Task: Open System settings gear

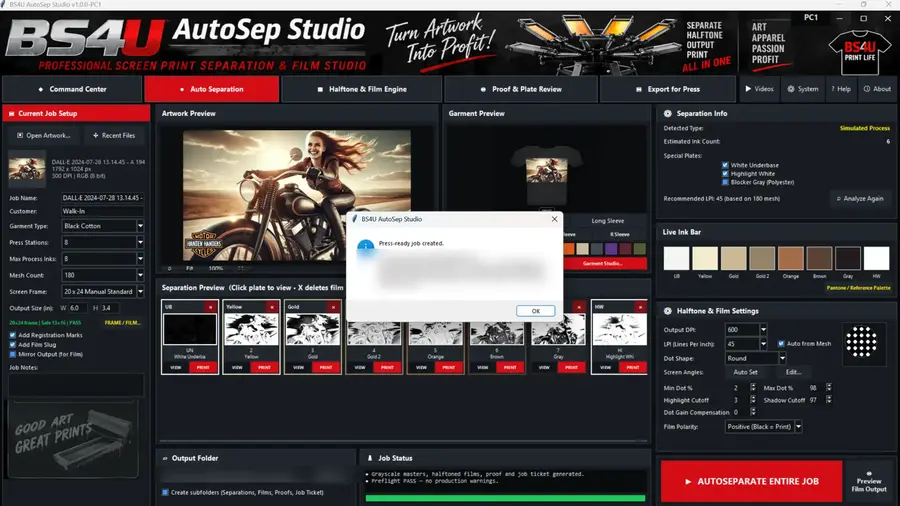Action: click(x=802, y=89)
